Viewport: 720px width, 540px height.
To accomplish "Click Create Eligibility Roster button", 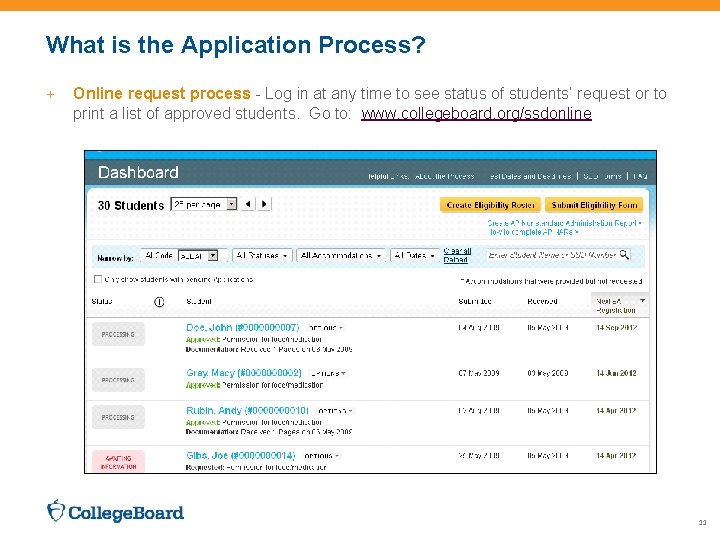I will point(490,205).
